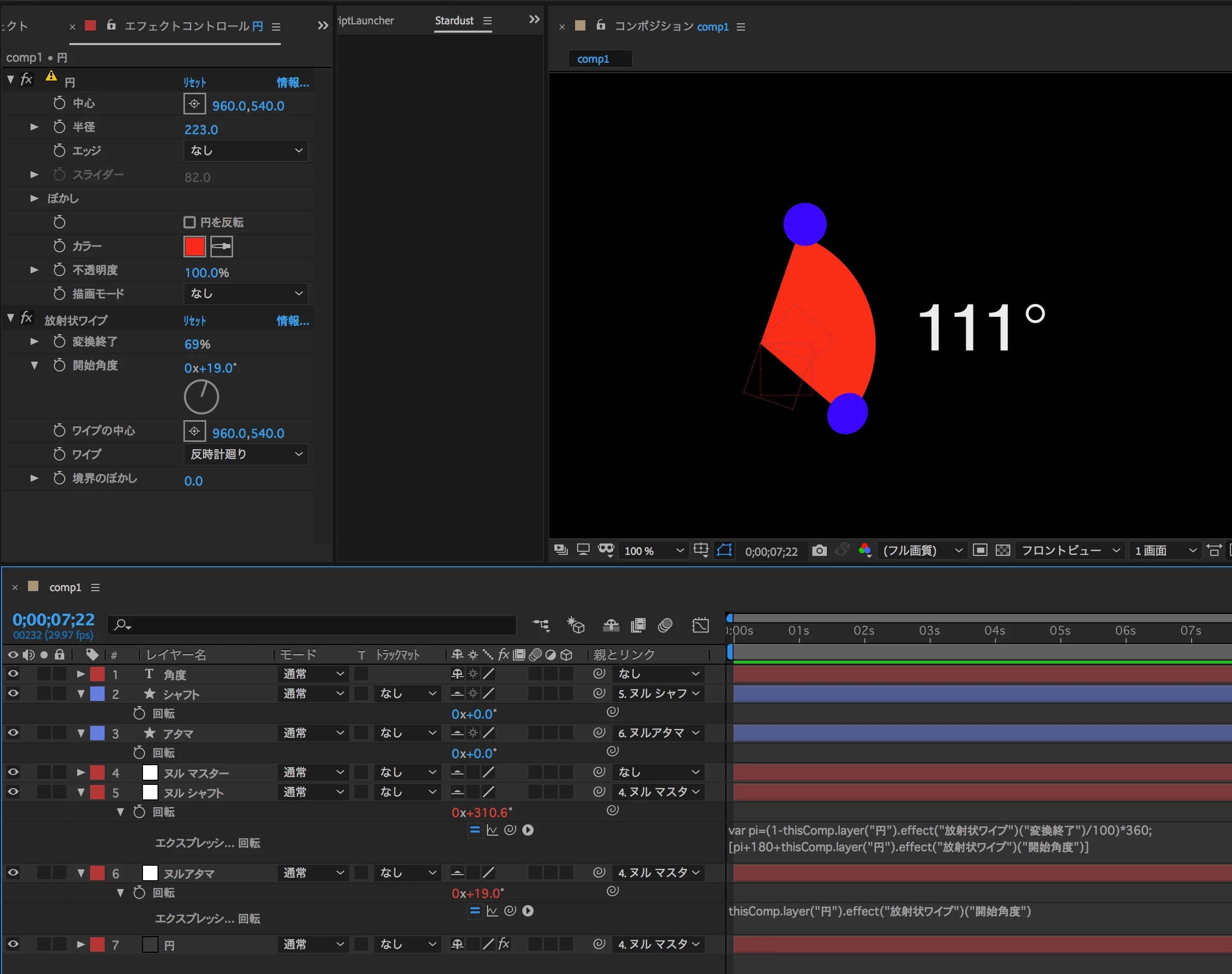Viewport: 1232px width, 974px height.
Task: Click the graph editor icon in timeline
Action: (x=700, y=625)
